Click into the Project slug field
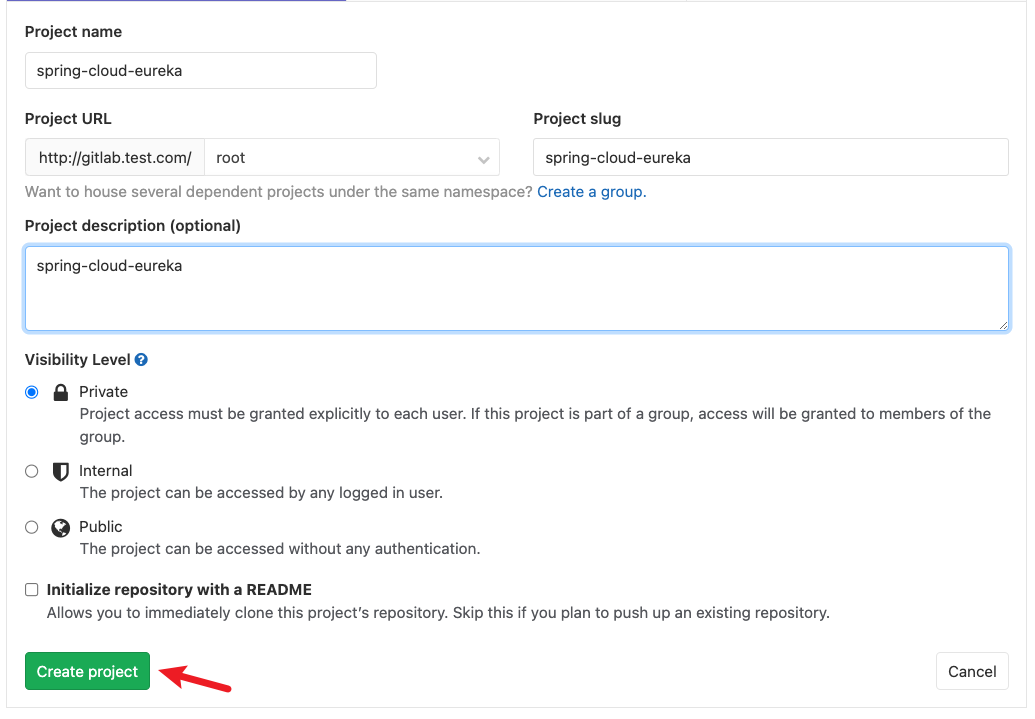This screenshot has height=719, width=1035. click(x=771, y=157)
